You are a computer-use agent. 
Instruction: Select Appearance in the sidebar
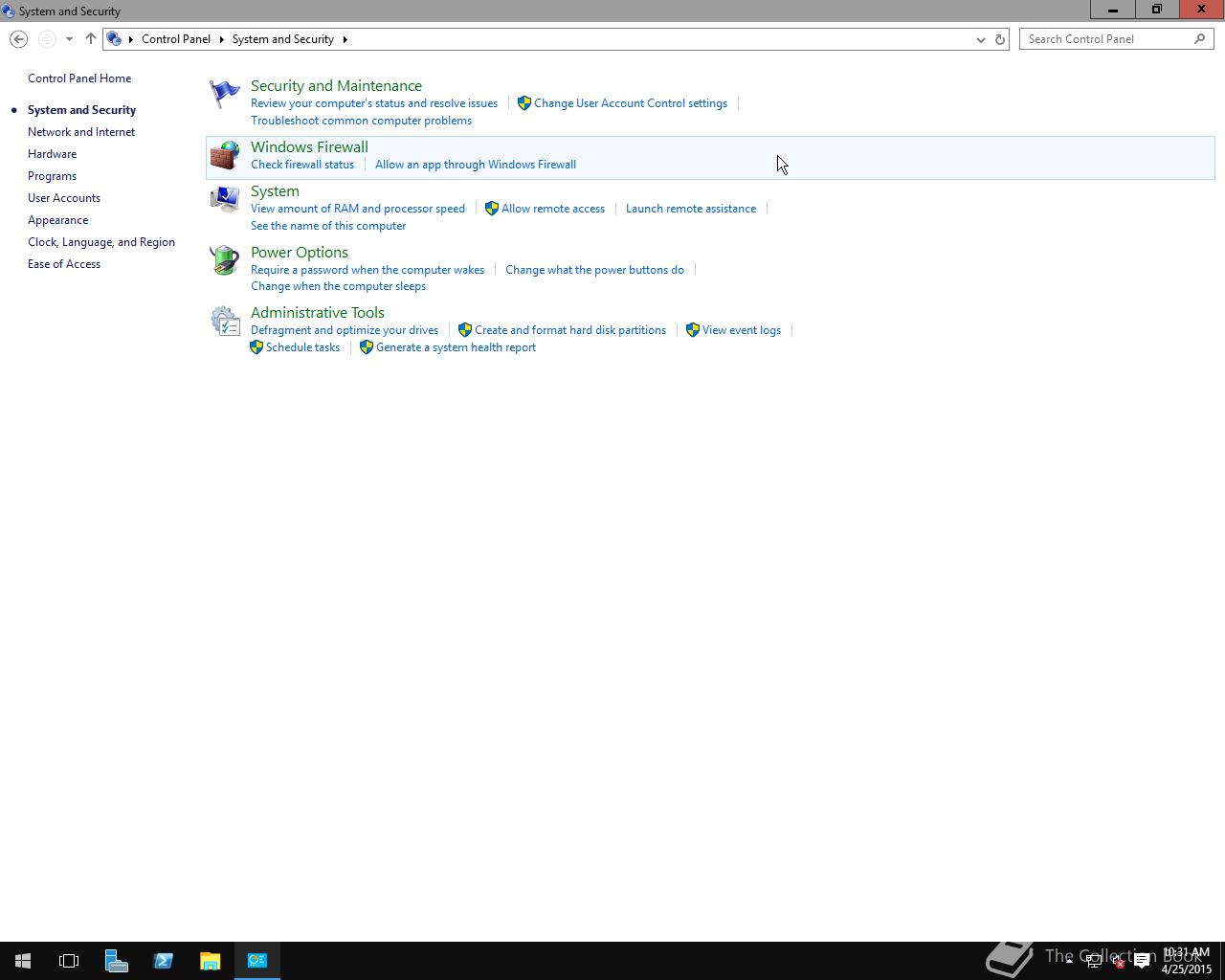tap(57, 220)
